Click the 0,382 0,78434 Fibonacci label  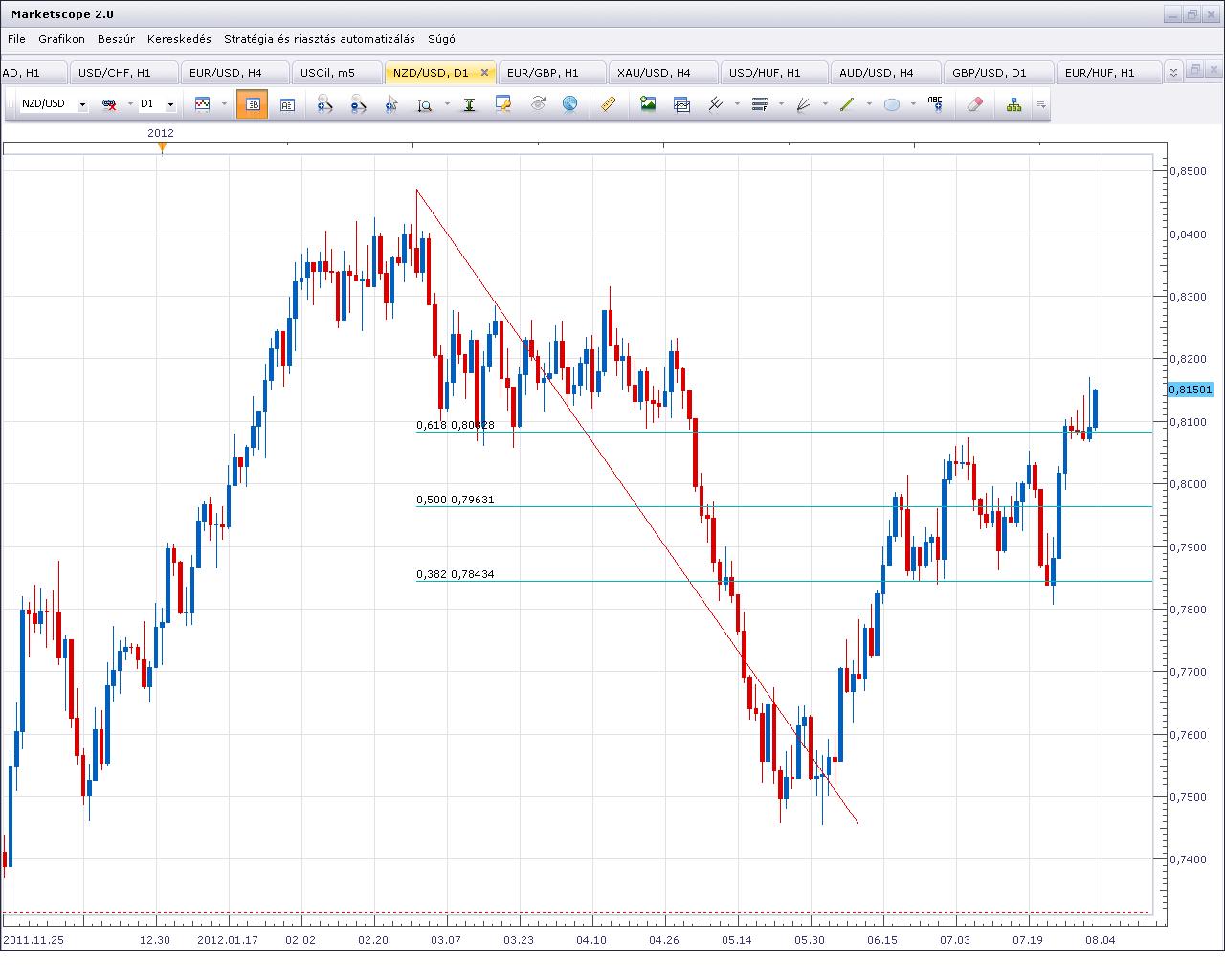tap(455, 575)
